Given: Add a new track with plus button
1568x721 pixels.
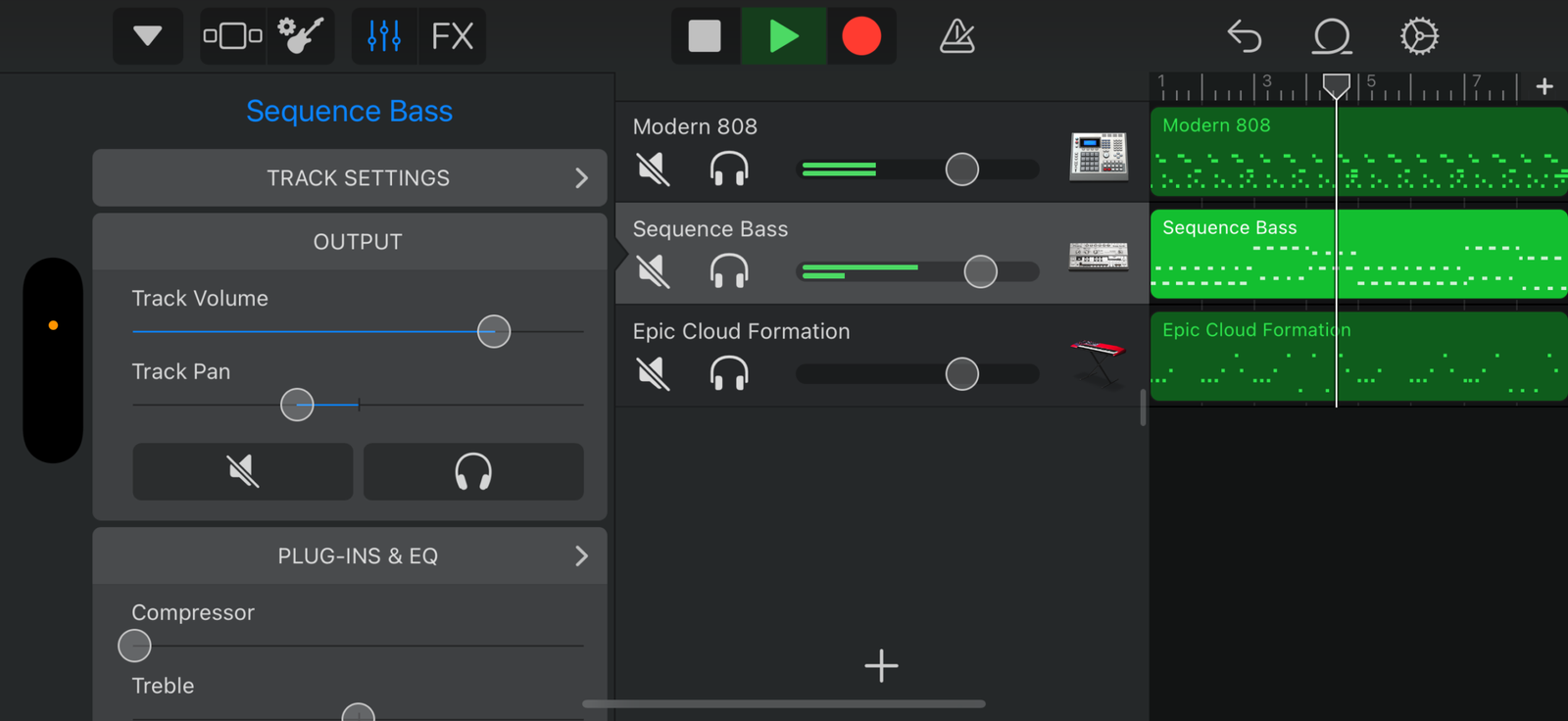Looking at the screenshot, I should click(x=881, y=666).
